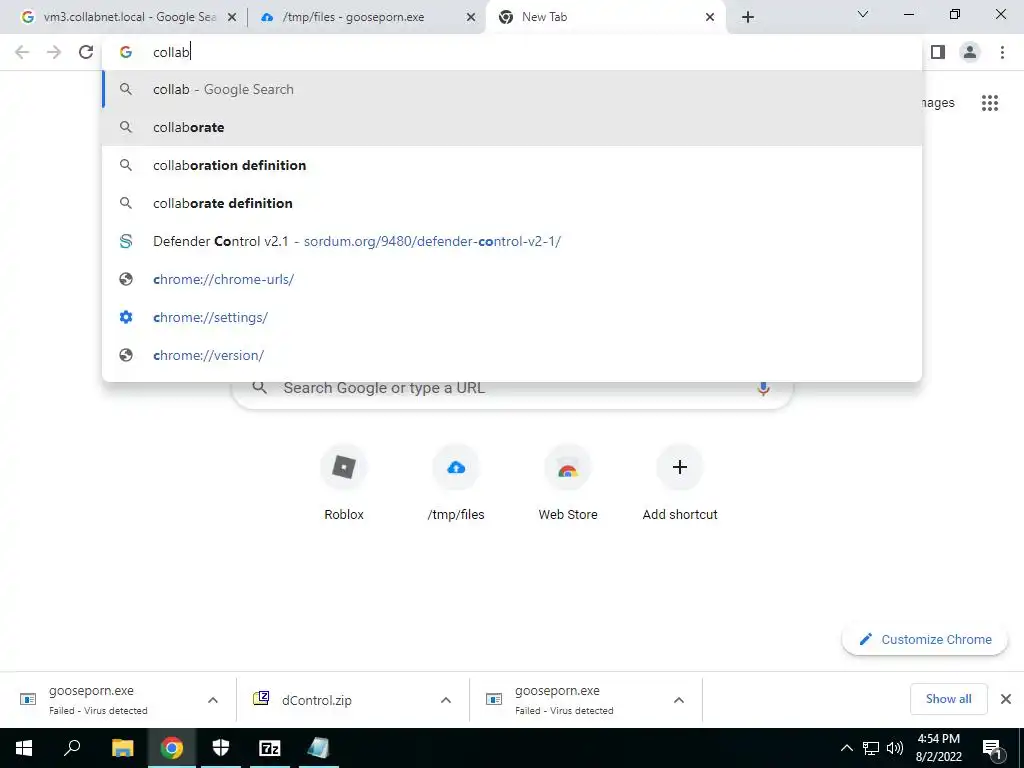
Task: Start voice search with microphone icon
Action: coord(763,388)
